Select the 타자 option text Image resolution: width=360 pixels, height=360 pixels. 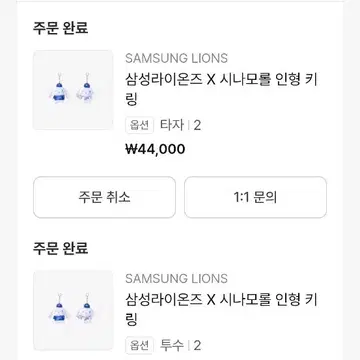(172, 125)
